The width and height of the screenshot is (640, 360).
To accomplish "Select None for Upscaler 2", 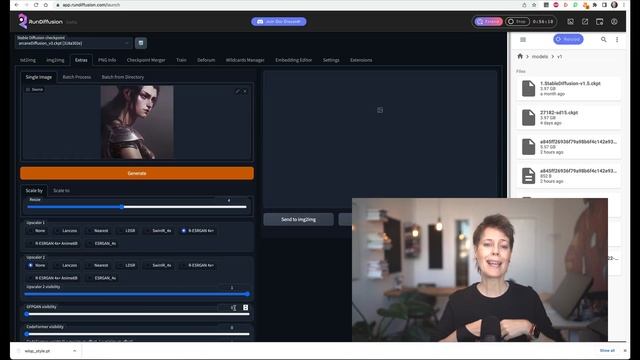I will point(36,265).
